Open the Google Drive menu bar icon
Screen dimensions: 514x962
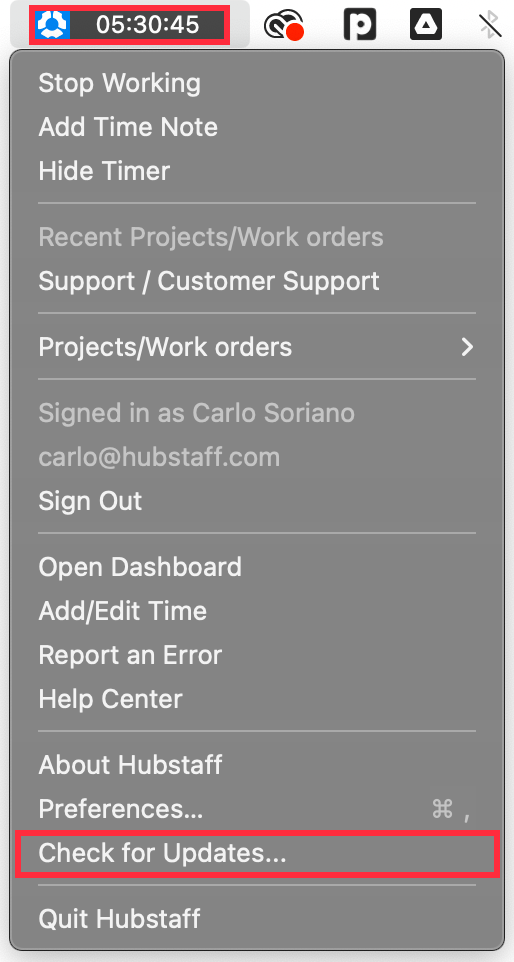(426, 25)
